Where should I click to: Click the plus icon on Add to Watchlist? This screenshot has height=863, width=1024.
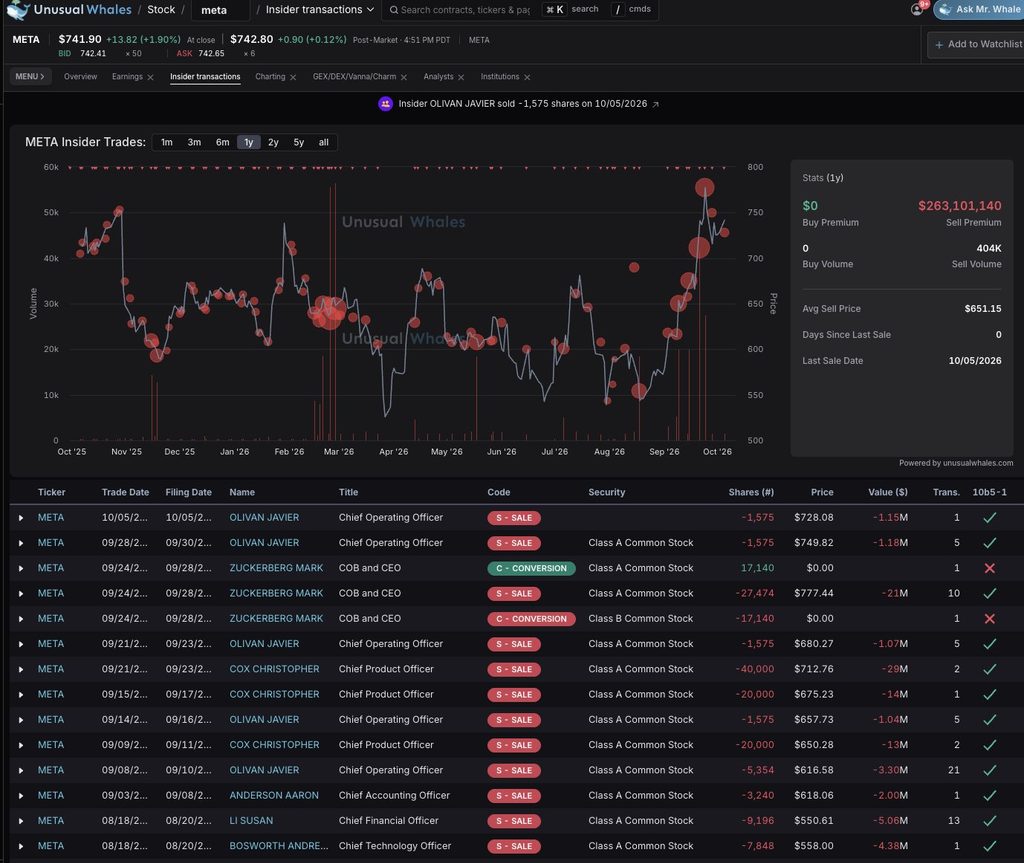939,44
